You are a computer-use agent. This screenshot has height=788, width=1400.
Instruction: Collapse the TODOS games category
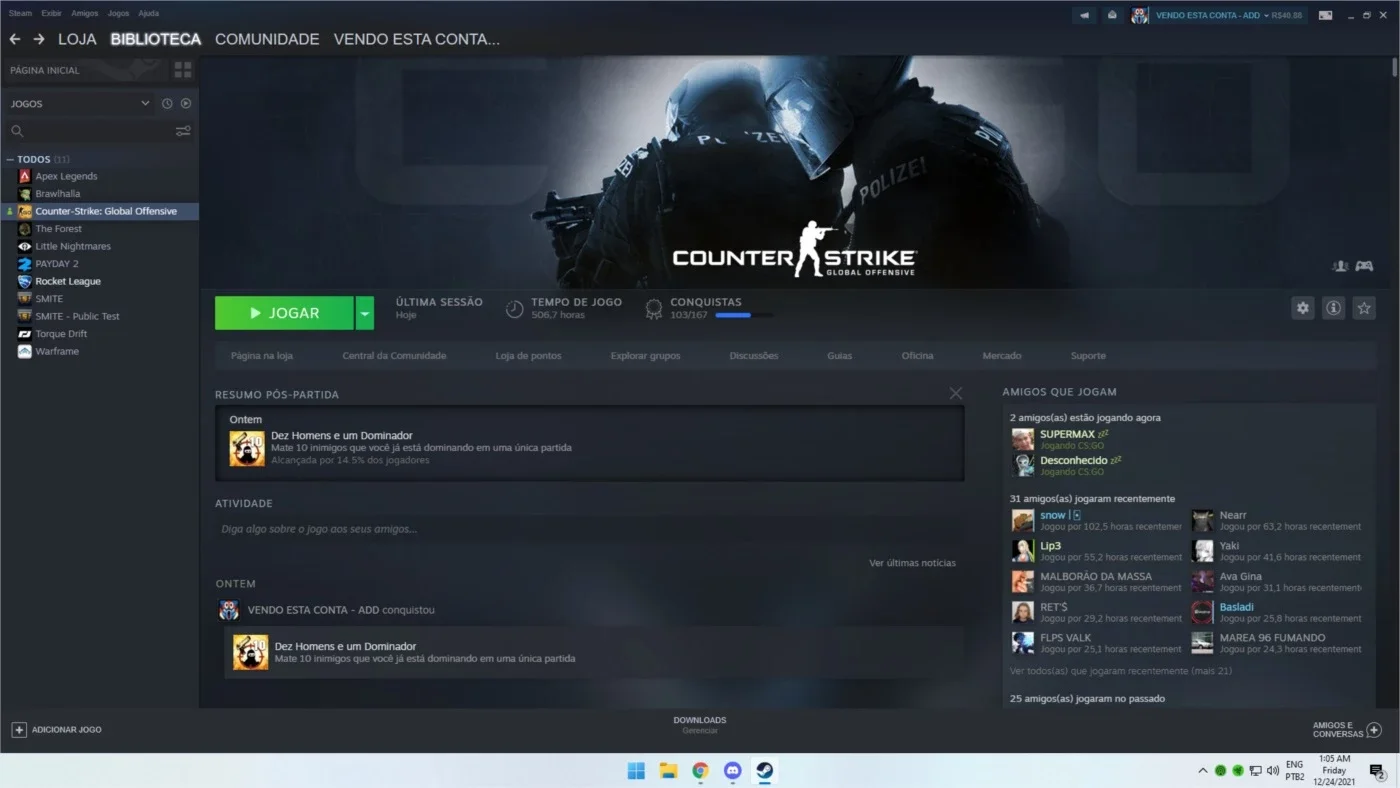pos(10,159)
